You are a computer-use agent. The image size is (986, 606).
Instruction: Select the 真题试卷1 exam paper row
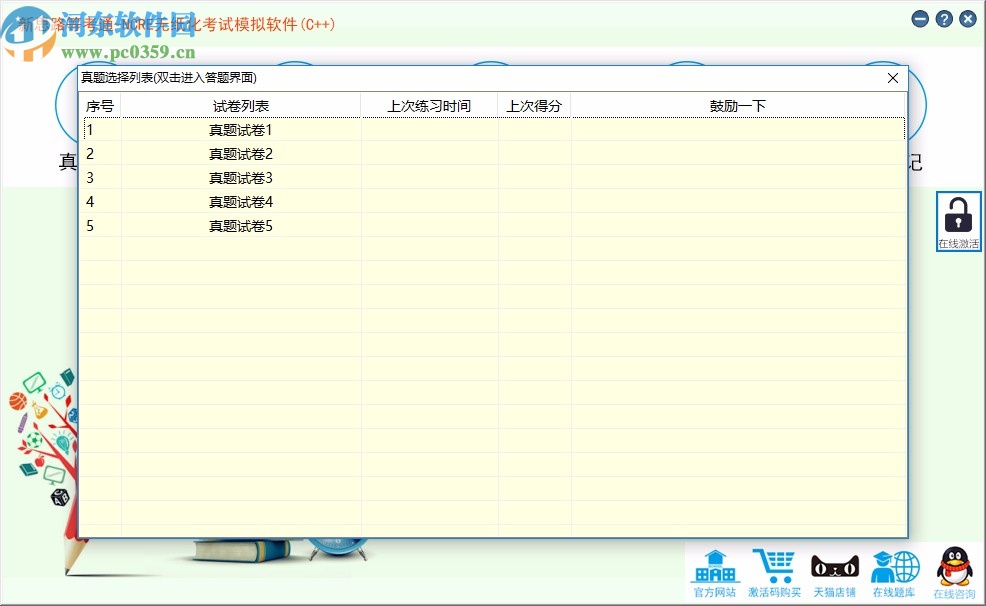(x=240, y=129)
